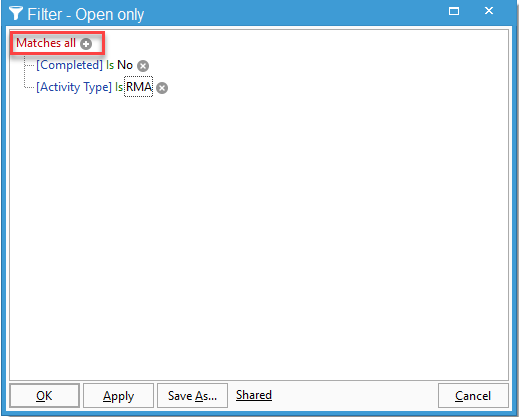Click the funnel filter icon in title bar
This screenshot has height=417, width=519.
coord(15,13)
